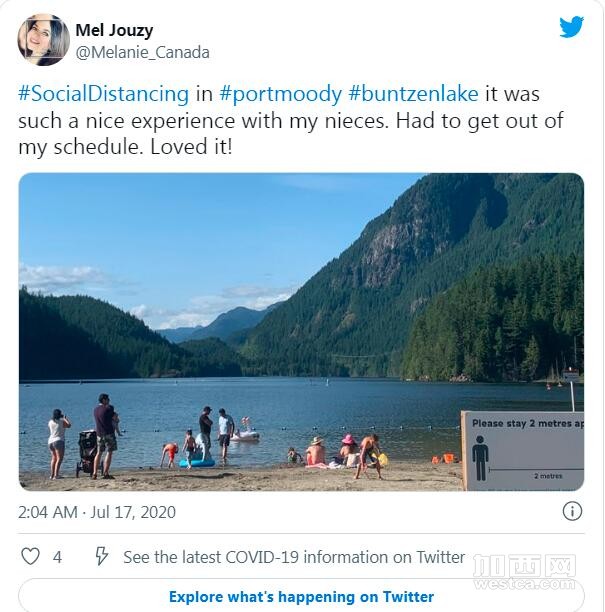See the latest COVID-19 information link

click(x=294, y=557)
